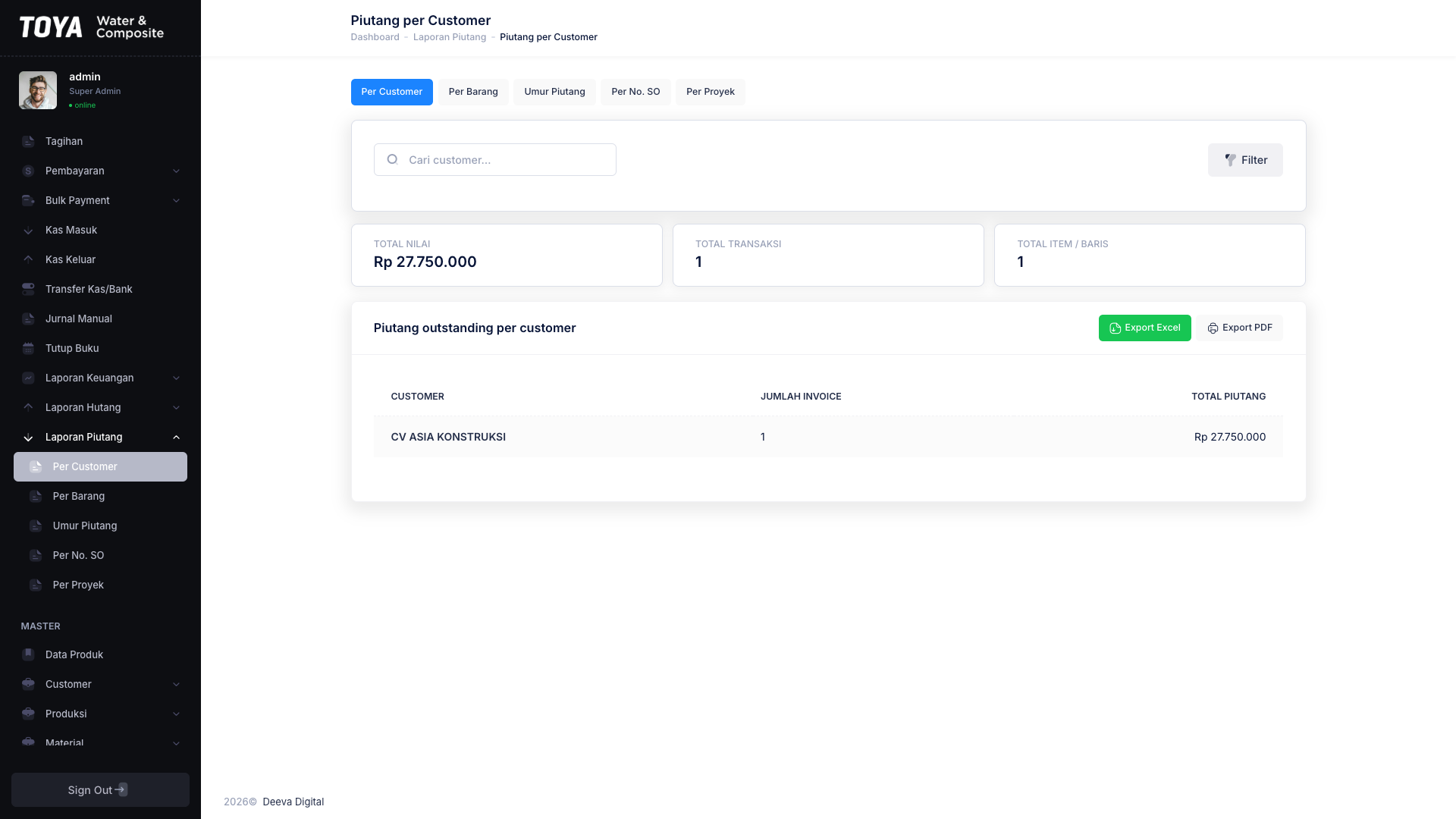Click the Per No. SO submenu file icon
Image resolution: width=1456 pixels, height=819 pixels.
click(x=36, y=556)
